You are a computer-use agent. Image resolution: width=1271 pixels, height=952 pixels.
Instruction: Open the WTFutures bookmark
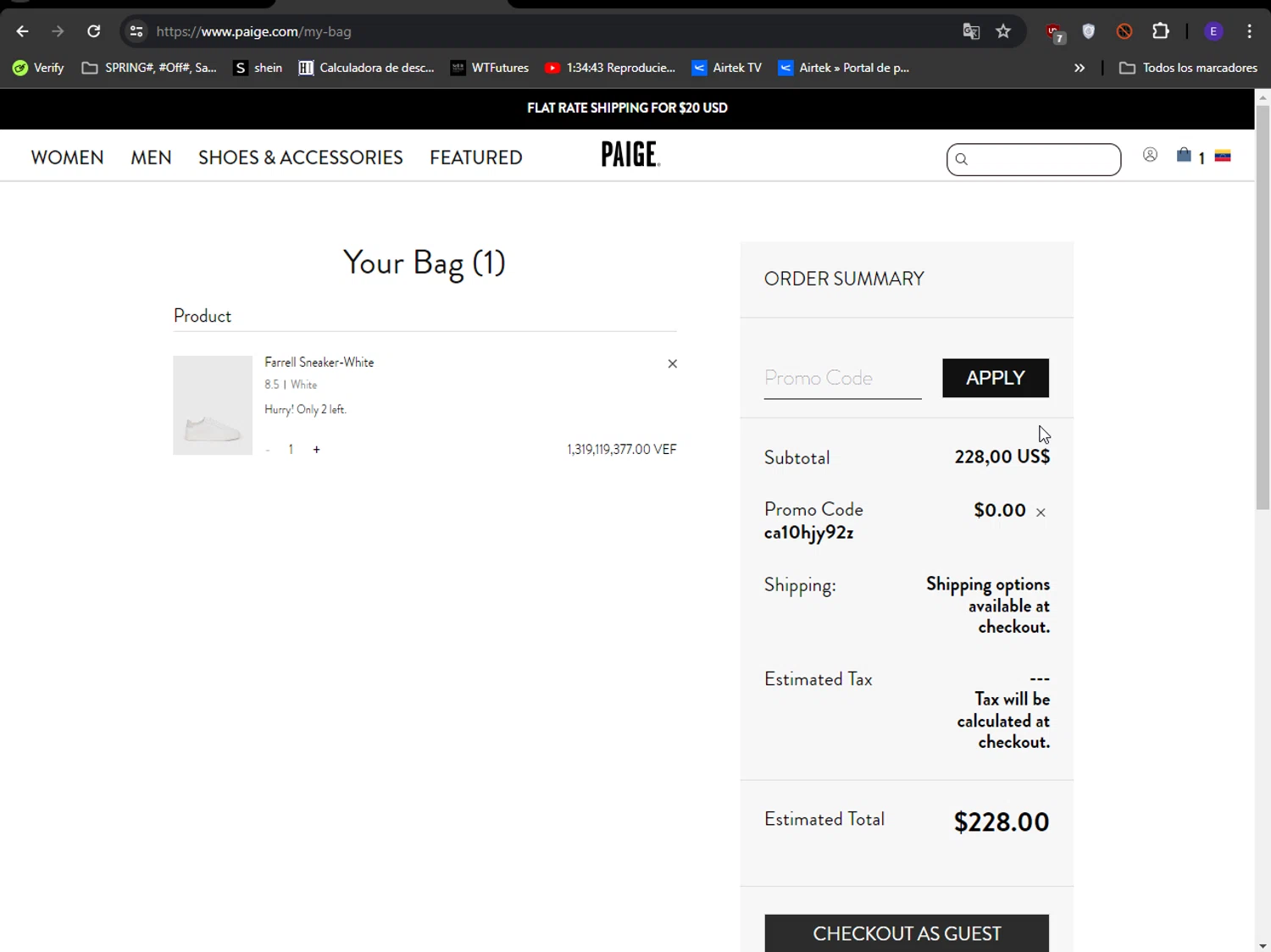[490, 68]
